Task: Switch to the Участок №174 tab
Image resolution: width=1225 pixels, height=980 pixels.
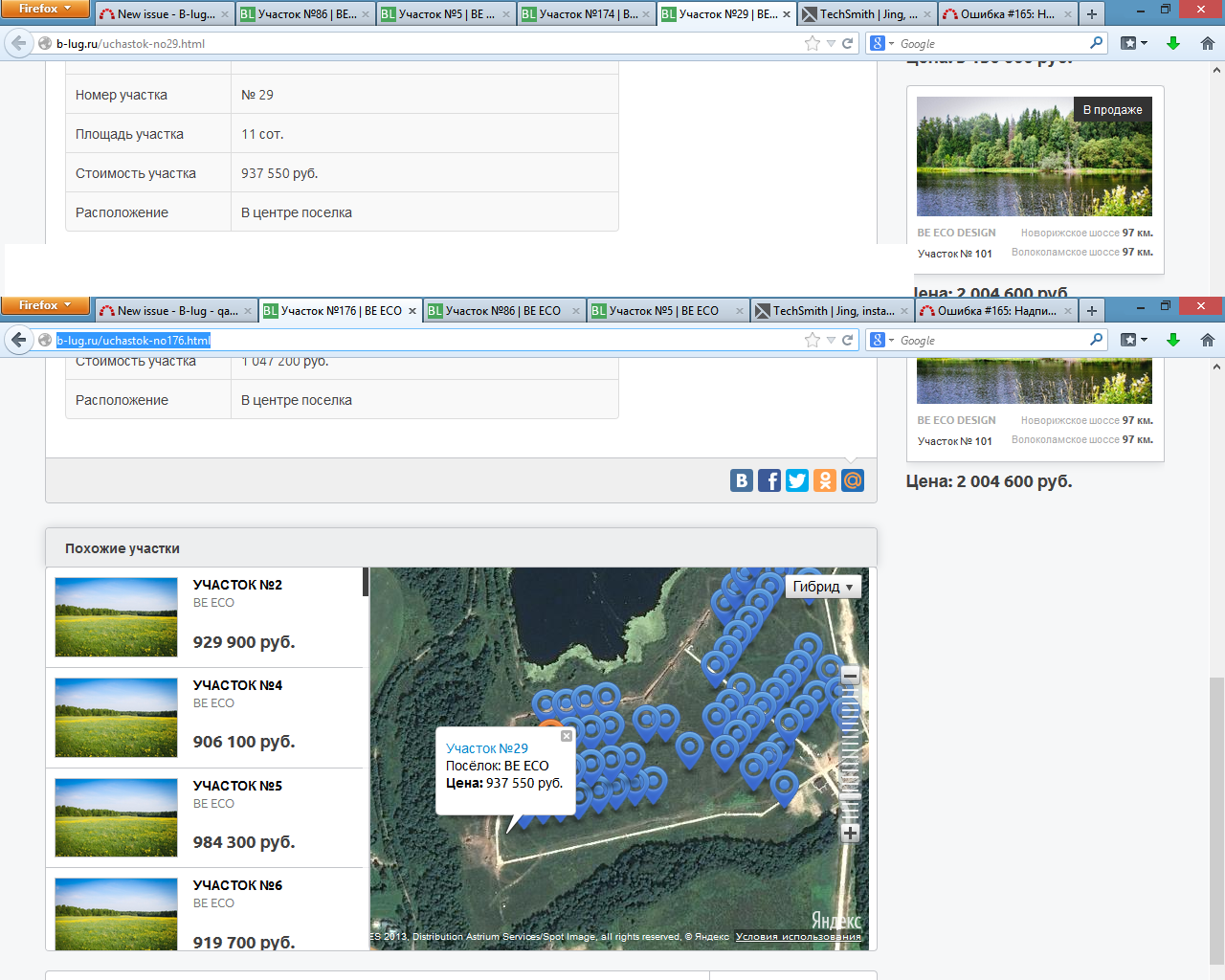Action: point(581,14)
